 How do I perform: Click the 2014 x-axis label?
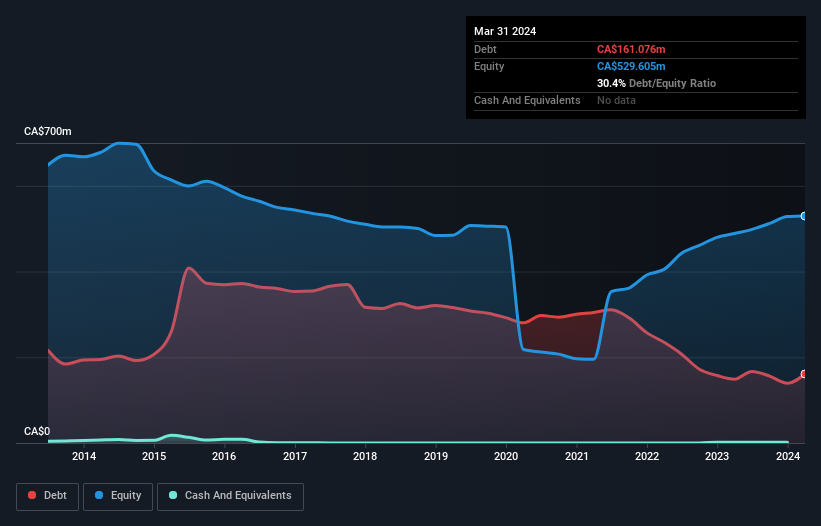pyautogui.click(x=84, y=456)
